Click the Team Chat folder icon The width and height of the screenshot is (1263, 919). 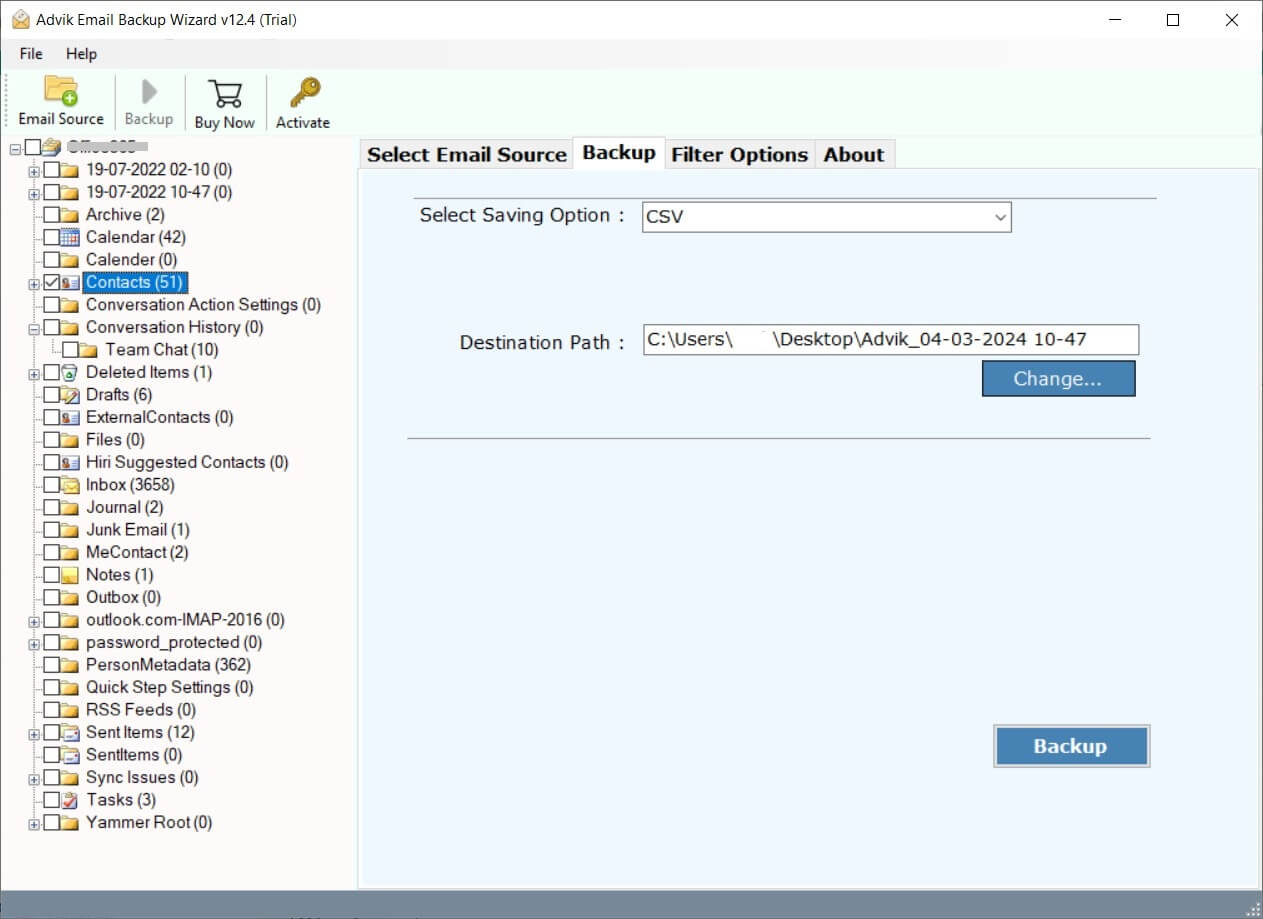coord(88,350)
